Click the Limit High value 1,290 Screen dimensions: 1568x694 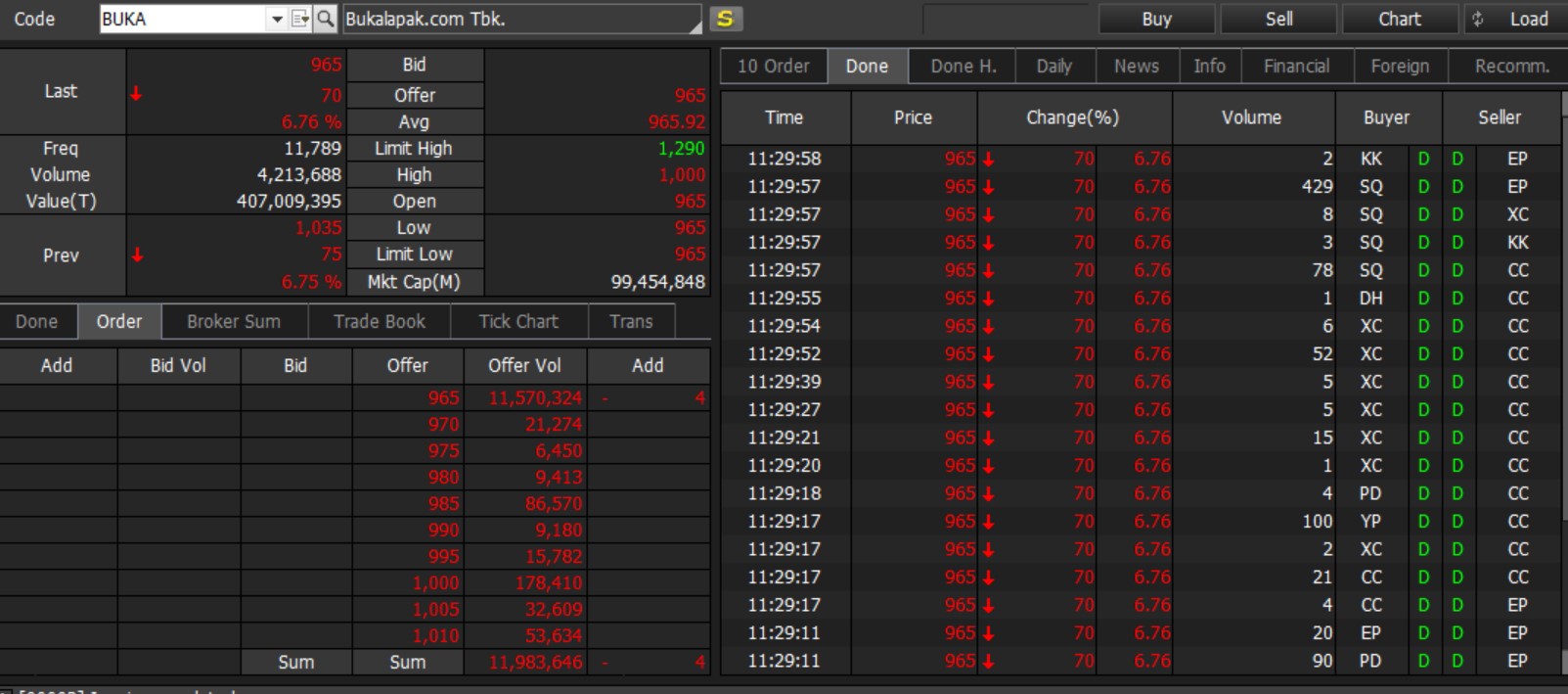pyautogui.click(x=681, y=148)
